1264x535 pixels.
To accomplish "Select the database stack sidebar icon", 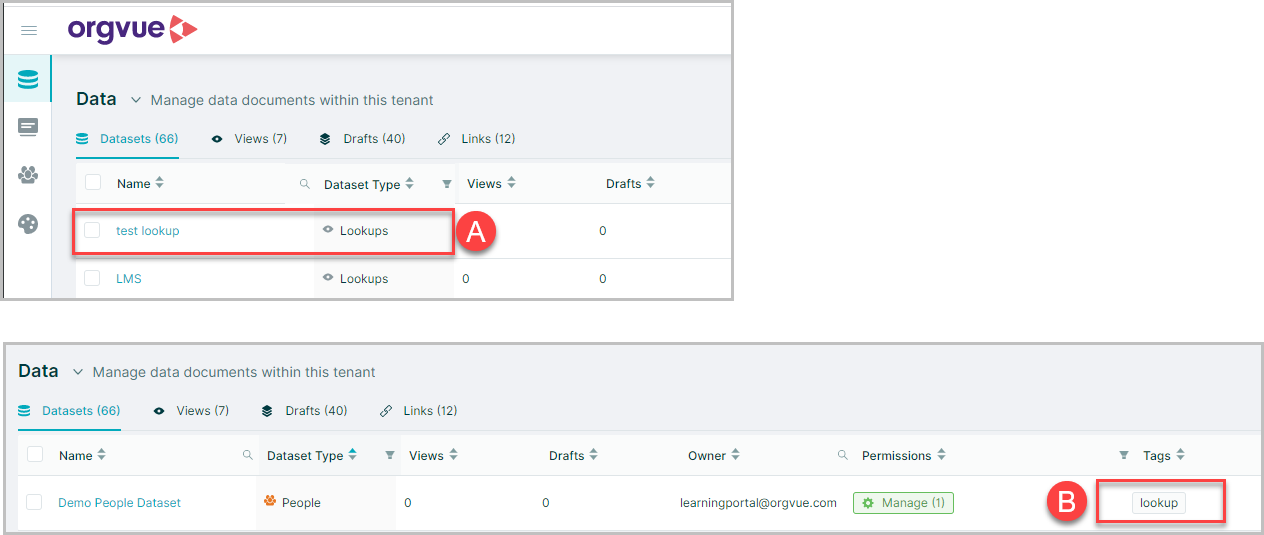I will (28, 79).
